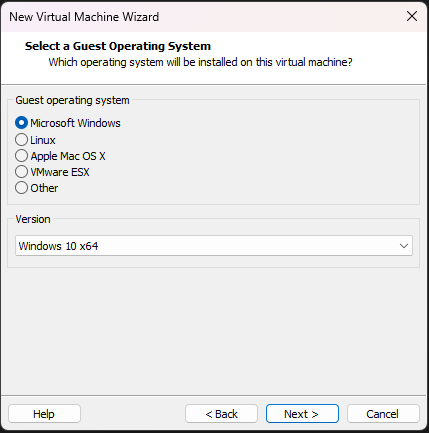The height and width of the screenshot is (433, 429).
Task: Open Help for this wizard page
Action: coord(44,414)
